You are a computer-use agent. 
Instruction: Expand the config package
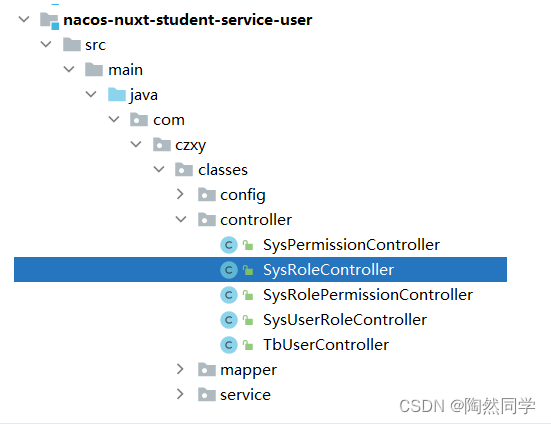point(180,194)
